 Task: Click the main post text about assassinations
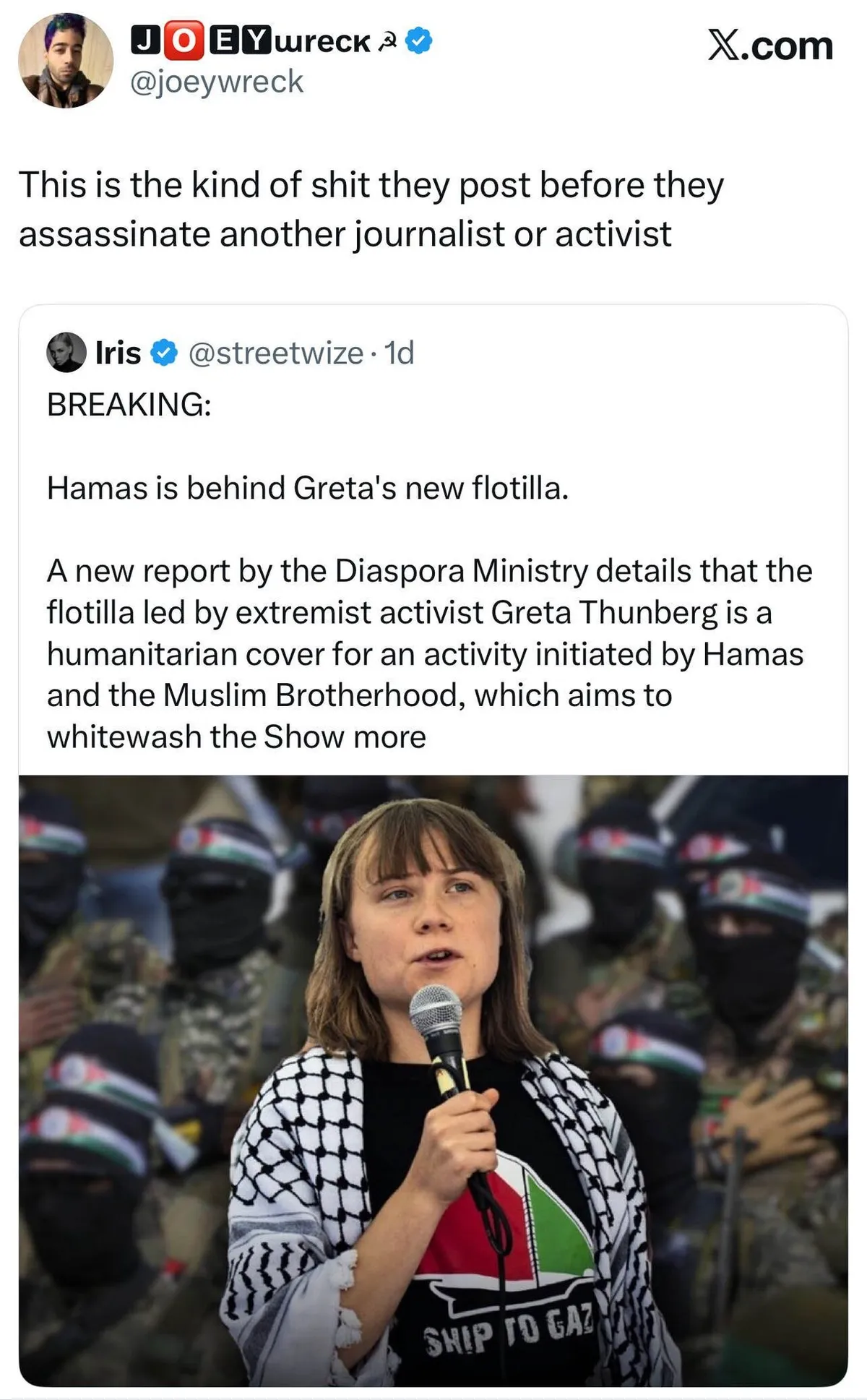point(371,209)
